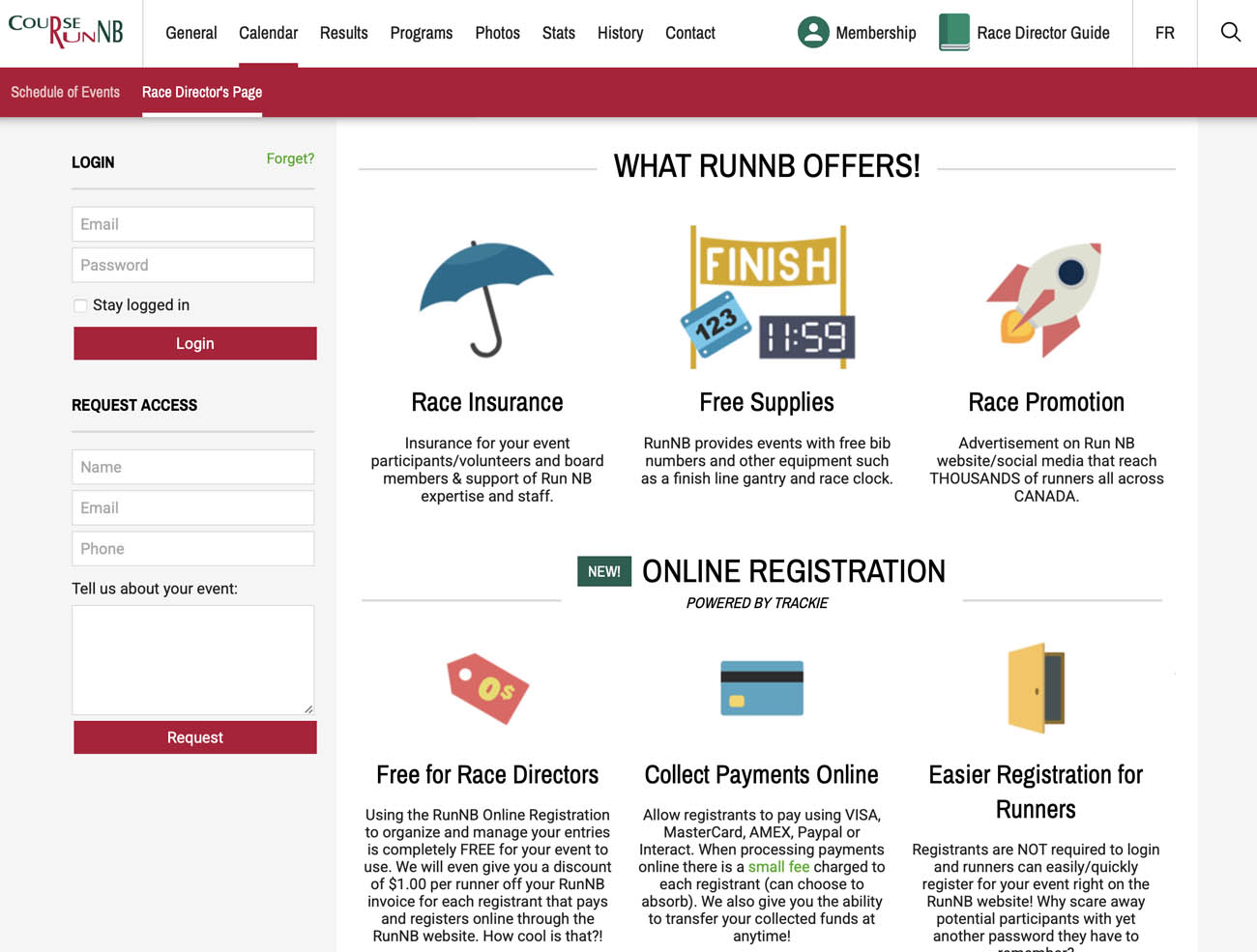Open the search magnifier icon
1257x952 pixels.
[x=1230, y=32]
